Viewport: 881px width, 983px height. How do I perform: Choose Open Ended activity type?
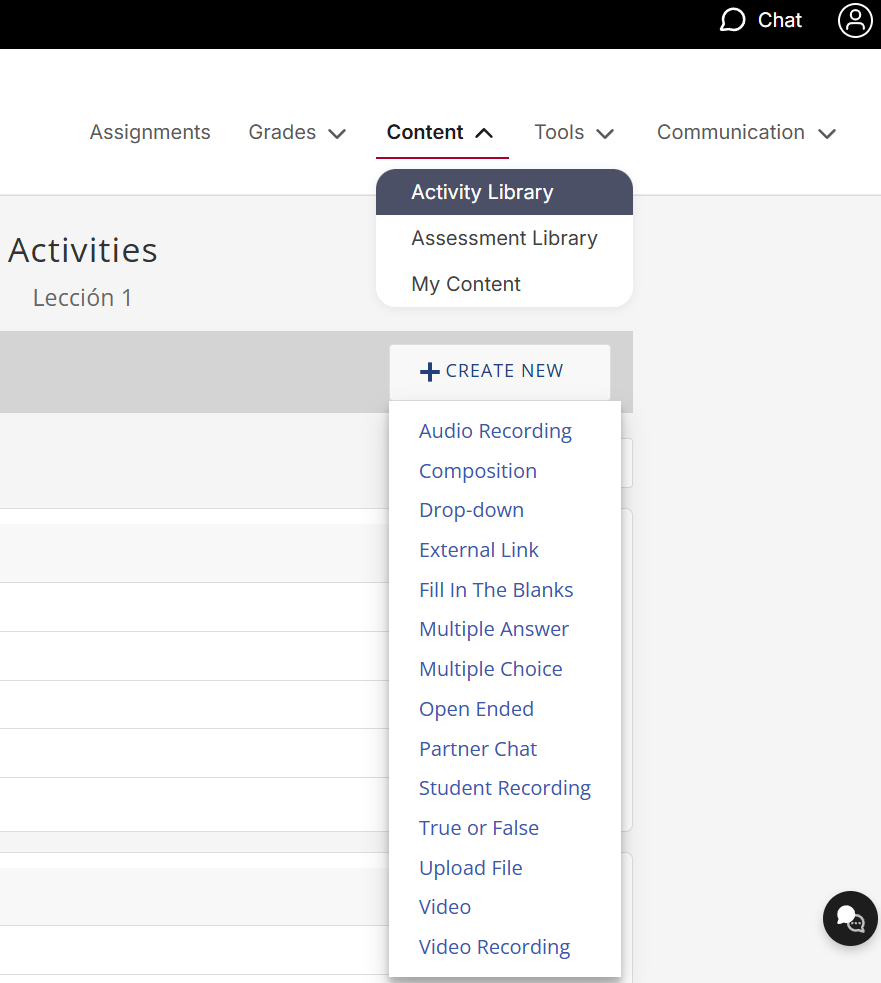[477, 709]
